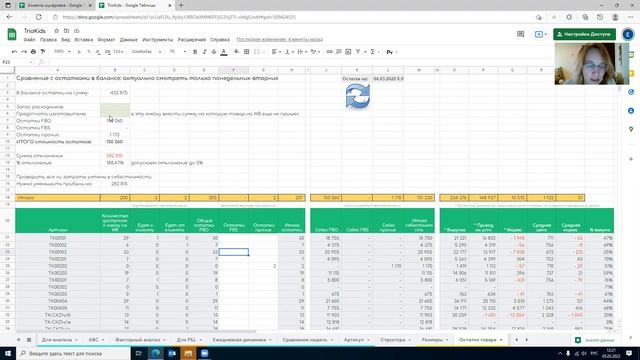Screen dimensions: 640x360
Task: Open the Расширения menu
Action: coord(191,40)
